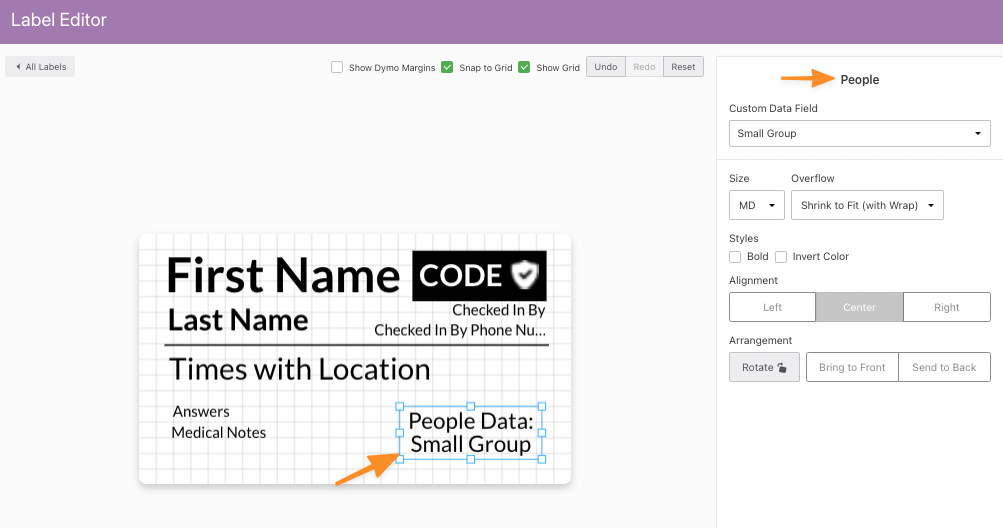Enable the Bold style checkbox
The width and height of the screenshot is (1003, 528).
[735, 257]
